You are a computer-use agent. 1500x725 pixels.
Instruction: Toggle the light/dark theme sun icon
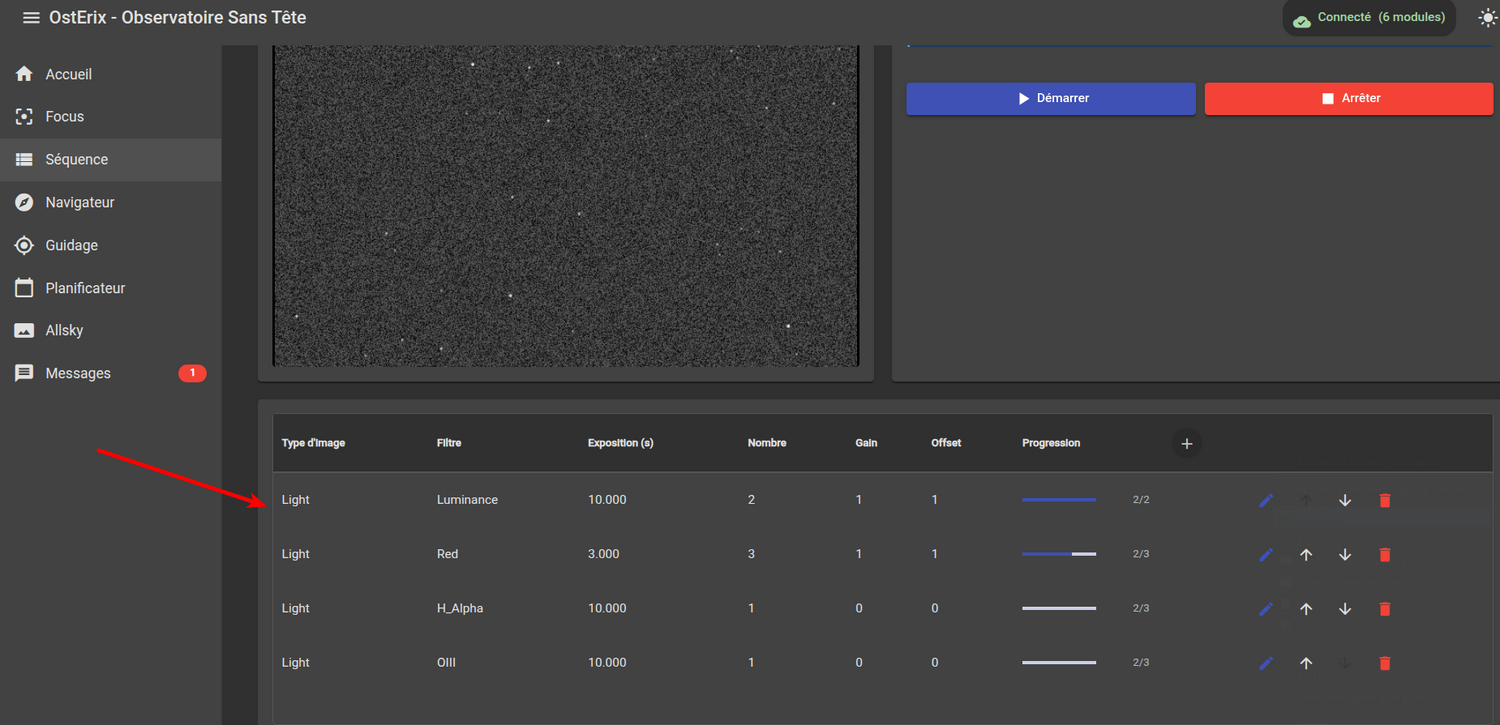tap(1488, 18)
